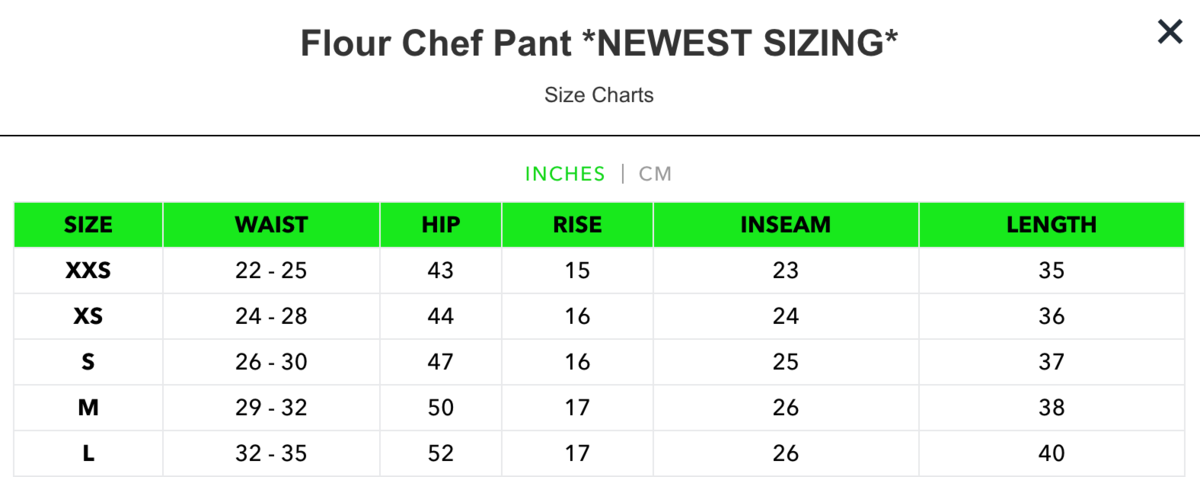Switch to the INCHES unit tab
This screenshot has height=477, width=1200.
point(565,174)
